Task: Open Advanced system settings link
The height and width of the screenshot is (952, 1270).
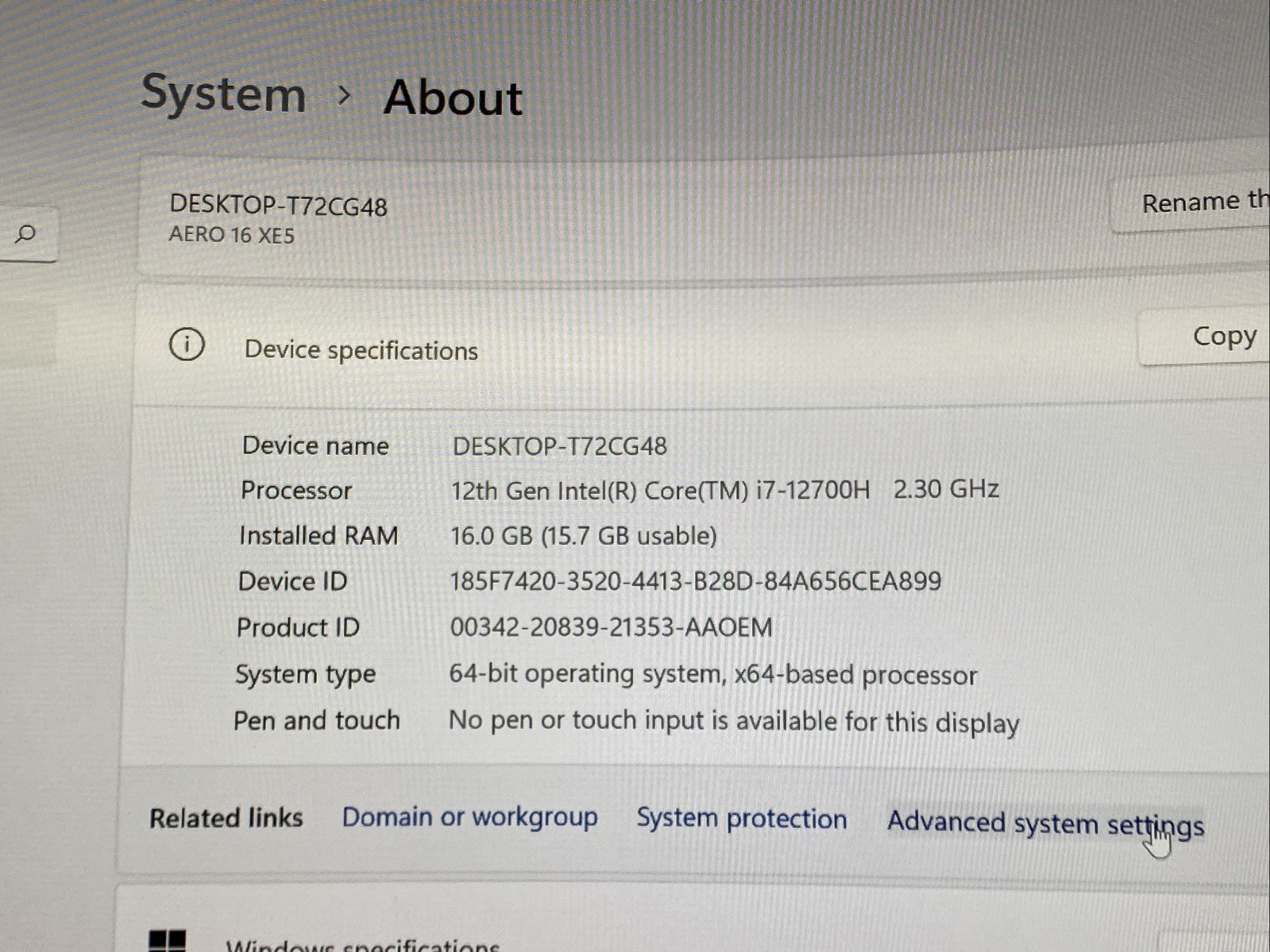Action: pos(1045,823)
